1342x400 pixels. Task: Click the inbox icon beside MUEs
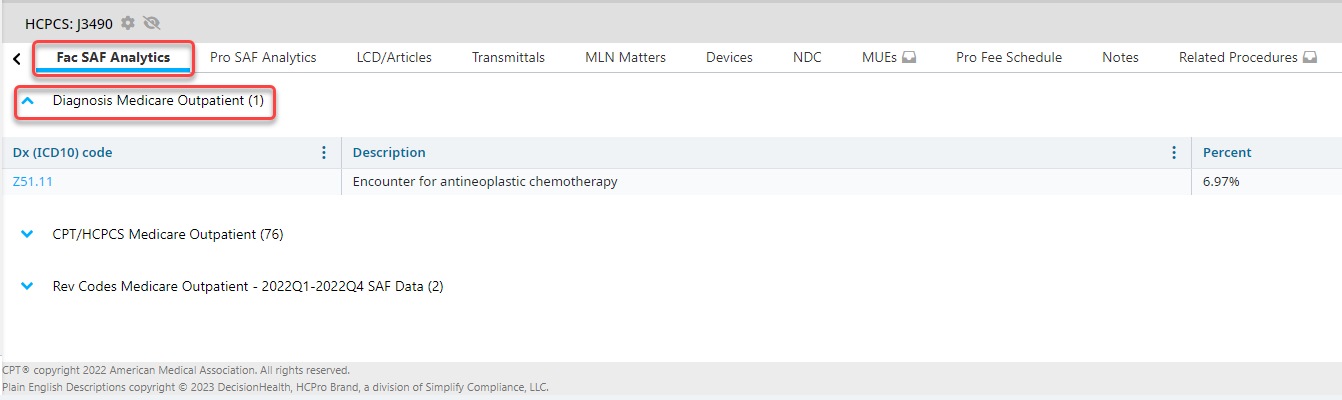pyautogui.click(x=909, y=58)
